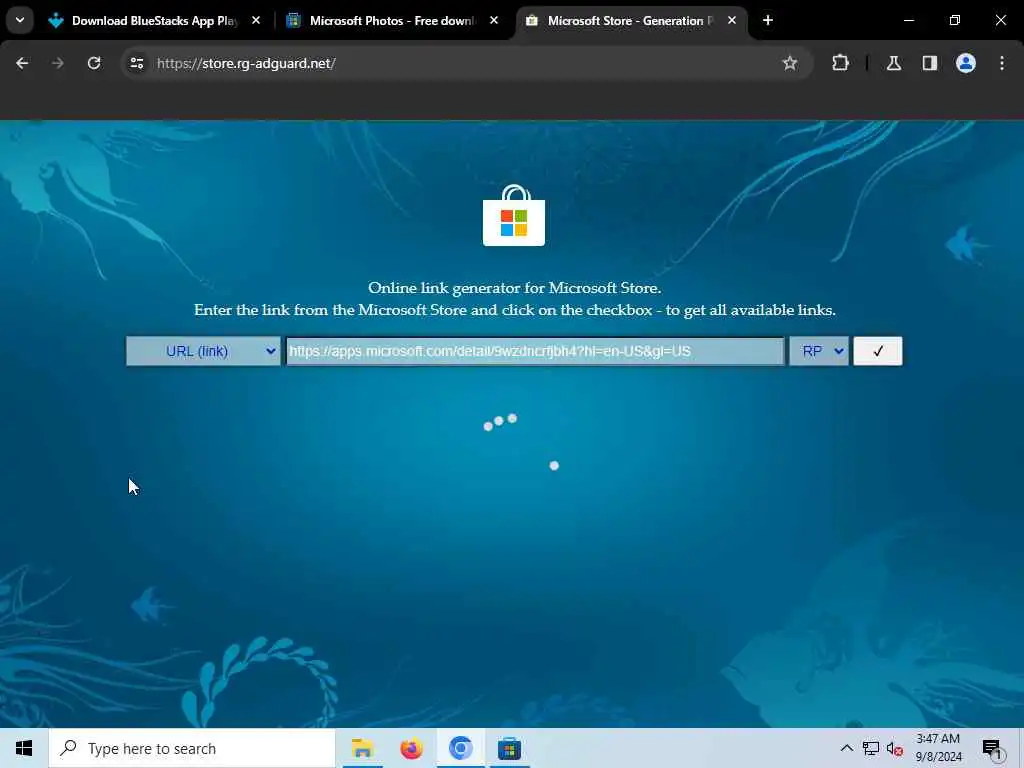Close the Microsoft Photos tab
Viewport: 1024px width, 768px height.
click(494, 21)
